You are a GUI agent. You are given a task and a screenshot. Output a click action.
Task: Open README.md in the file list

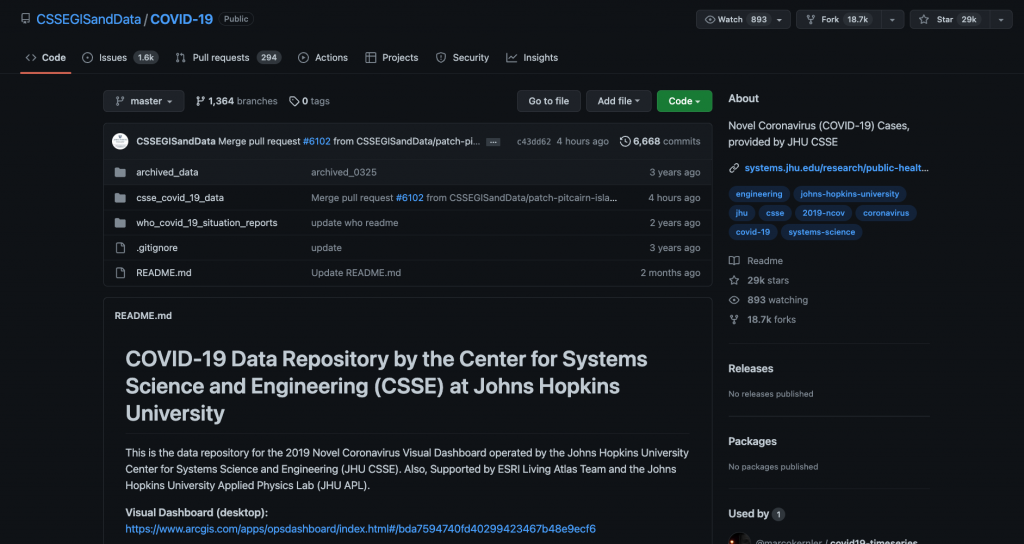164,273
